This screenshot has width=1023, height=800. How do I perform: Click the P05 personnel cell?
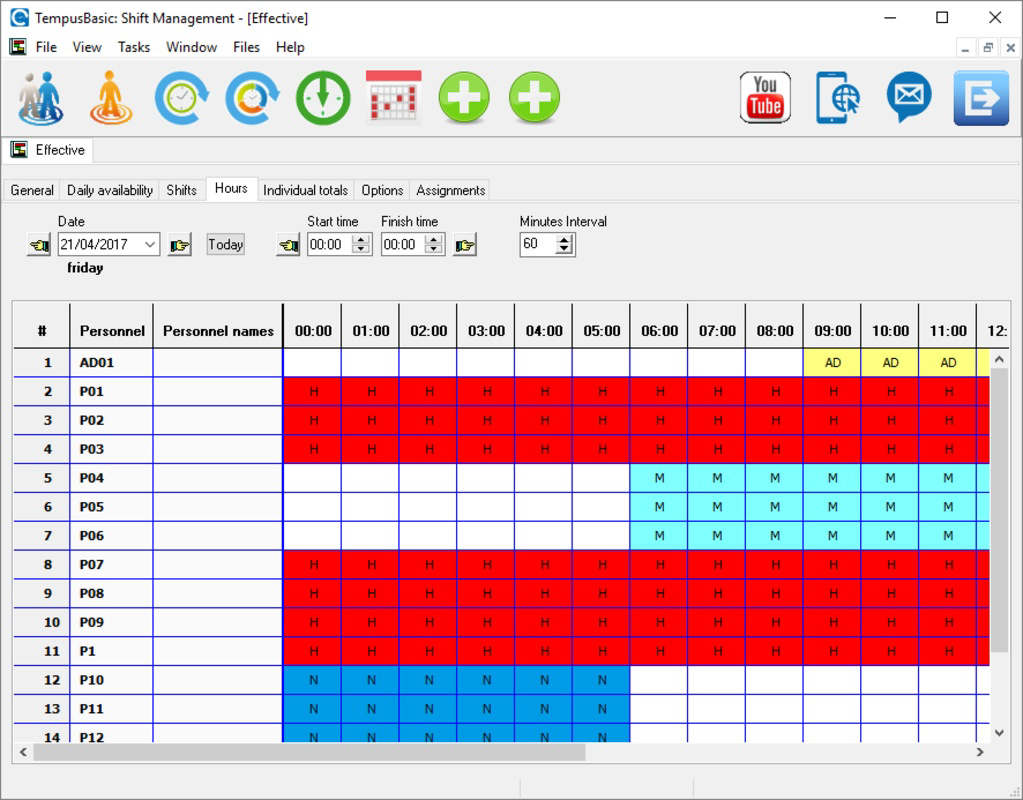tap(111, 507)
